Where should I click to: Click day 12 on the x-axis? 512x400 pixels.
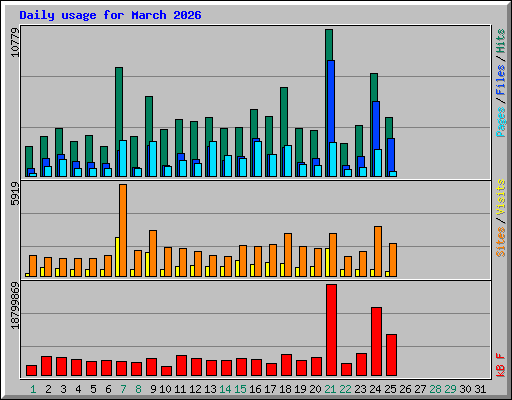(x=195, y=389)
